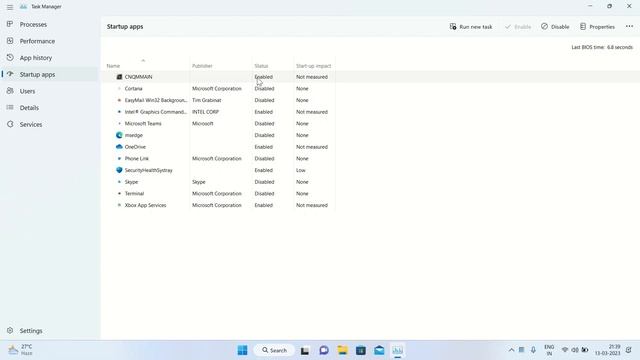Viewport: 640px width, 360px height.
Task: Open Task Manager Settings
Action: 31,331
